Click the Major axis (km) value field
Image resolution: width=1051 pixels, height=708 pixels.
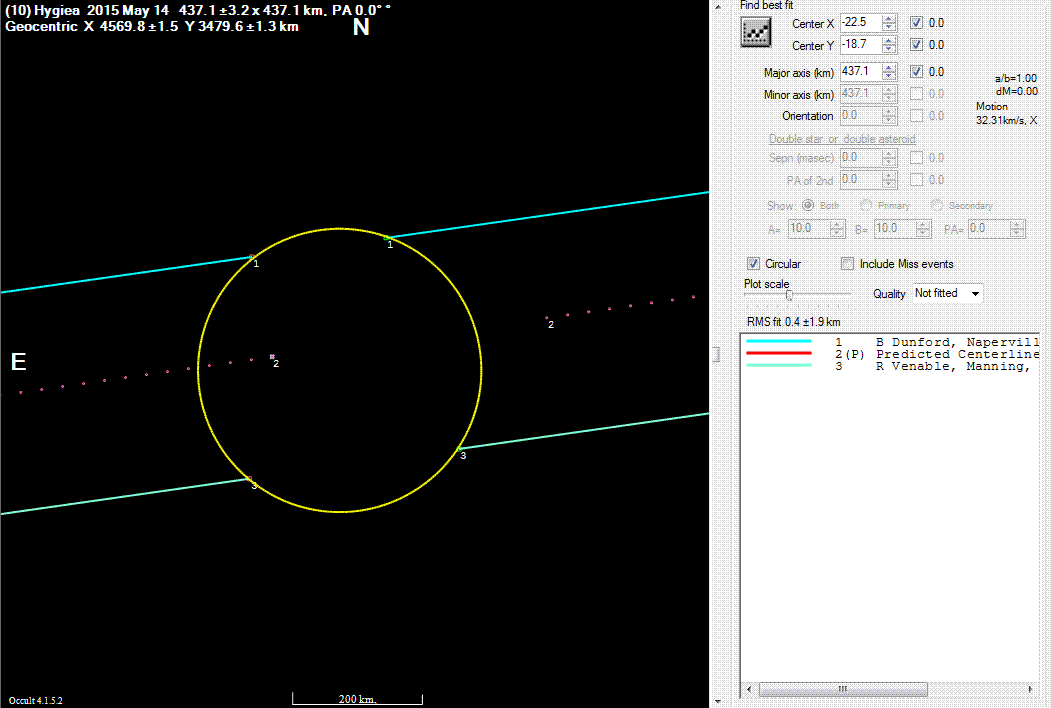pyautogui.click(x=861, y=71)
